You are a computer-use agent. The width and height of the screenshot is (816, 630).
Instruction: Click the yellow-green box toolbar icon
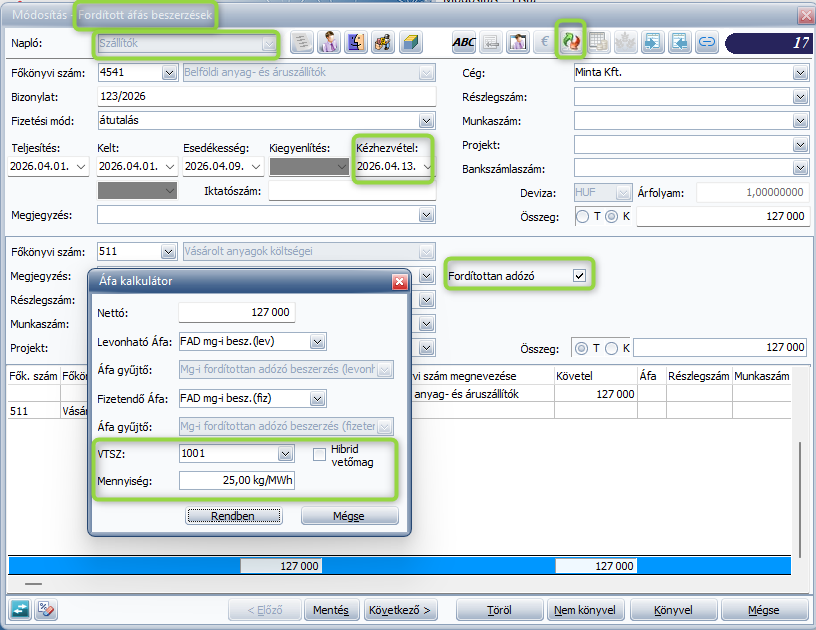pos(410,42)
